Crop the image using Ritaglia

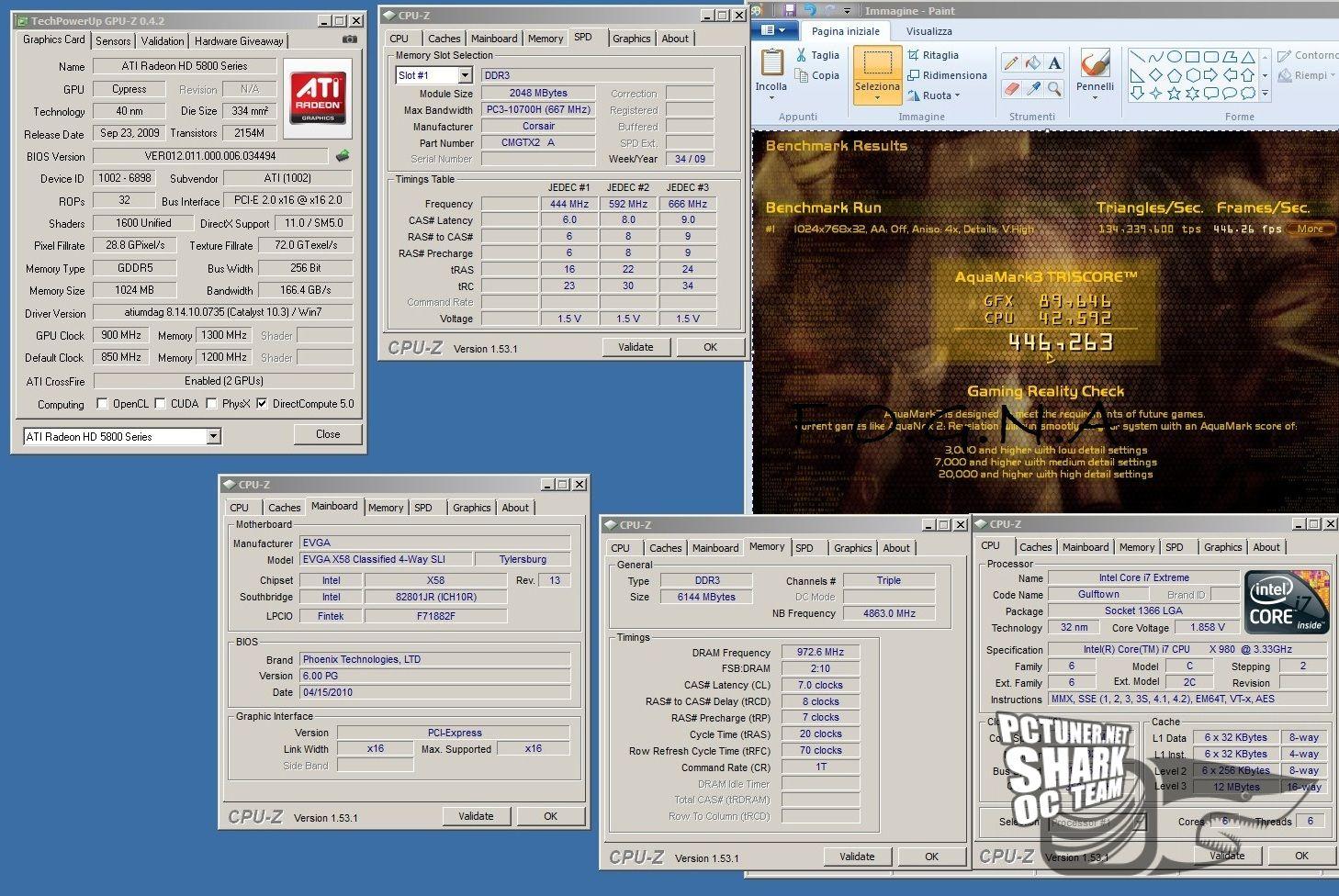(x=932, y=55)
